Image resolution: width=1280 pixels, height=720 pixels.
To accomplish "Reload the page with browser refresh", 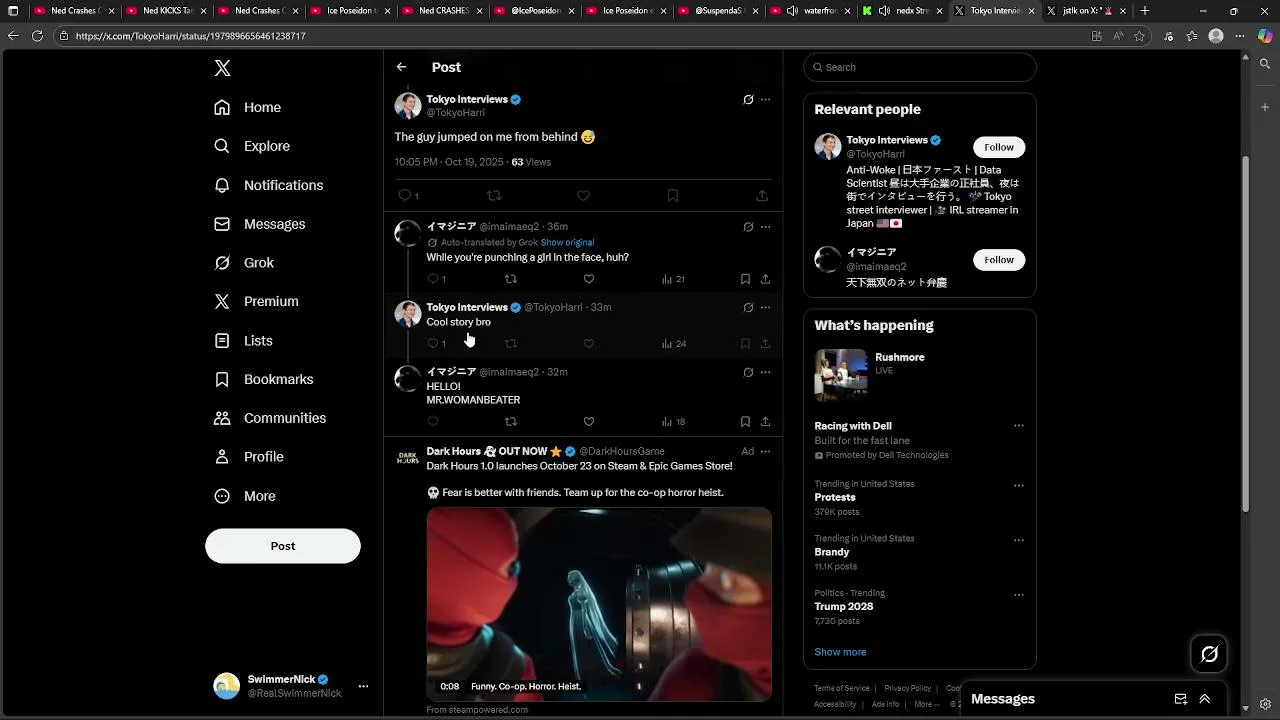I will pyautogui.click(x=37, y=36).
